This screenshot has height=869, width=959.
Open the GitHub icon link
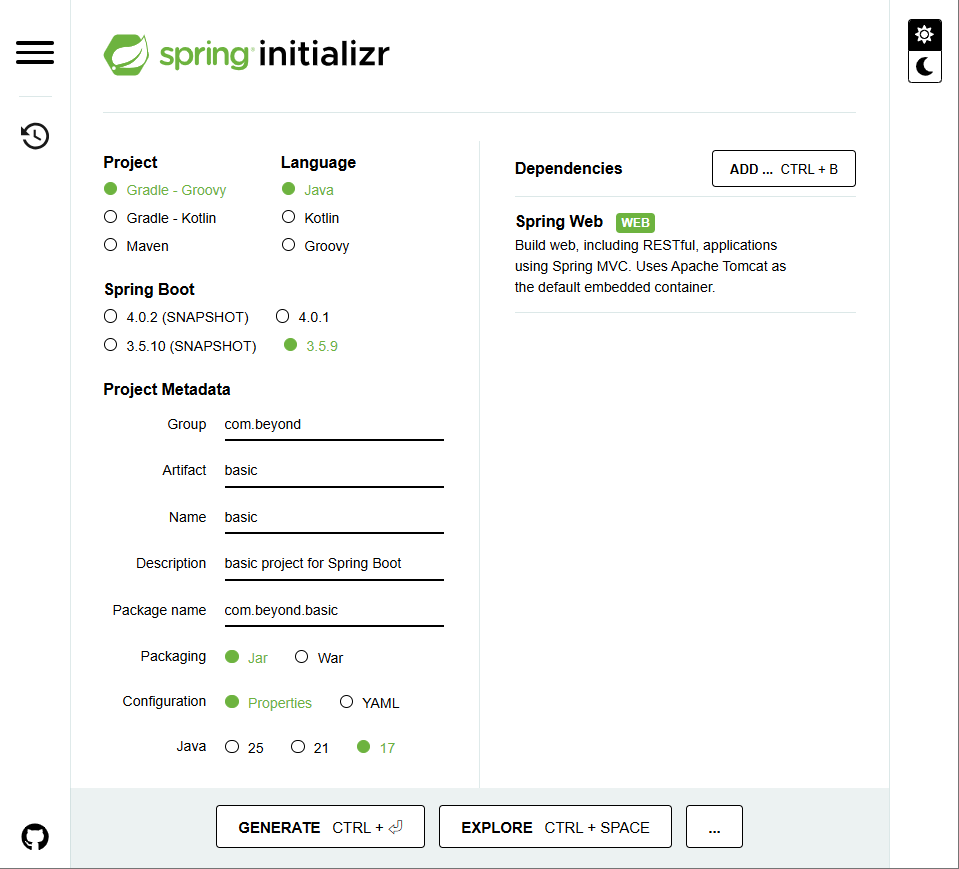(x=35, y=837)
